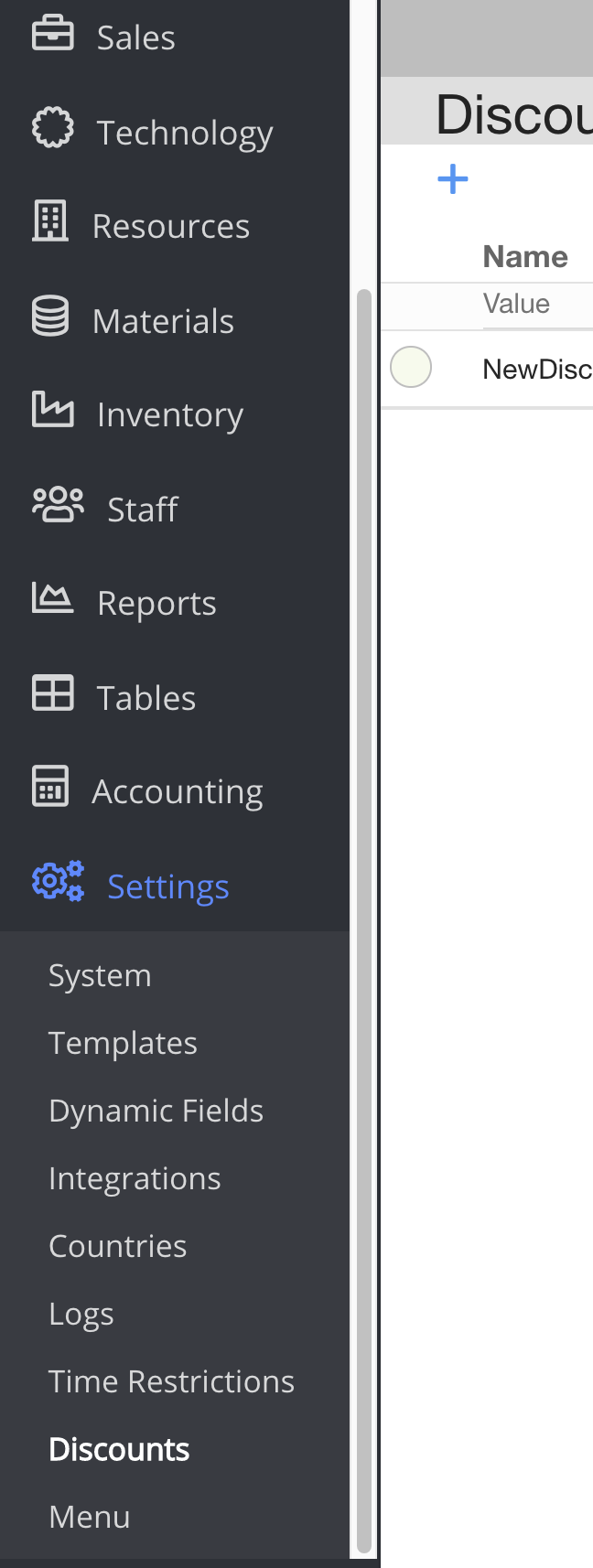
Task: Open the System settings submenu item
Action: pyautogui.click(x=100, y=975)
